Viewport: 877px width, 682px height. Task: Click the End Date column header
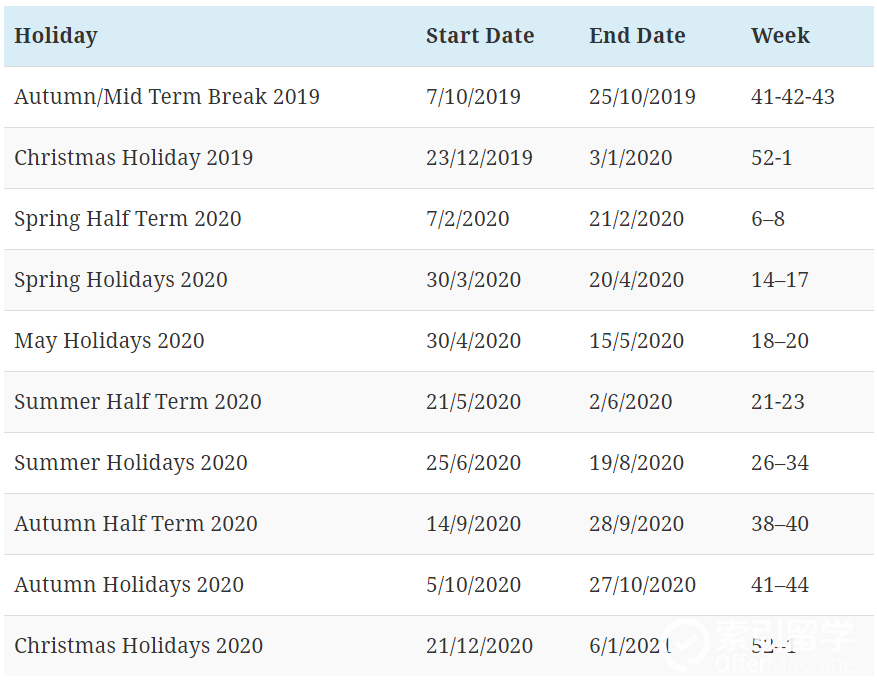pyautogui.click(x=637, y=36)
